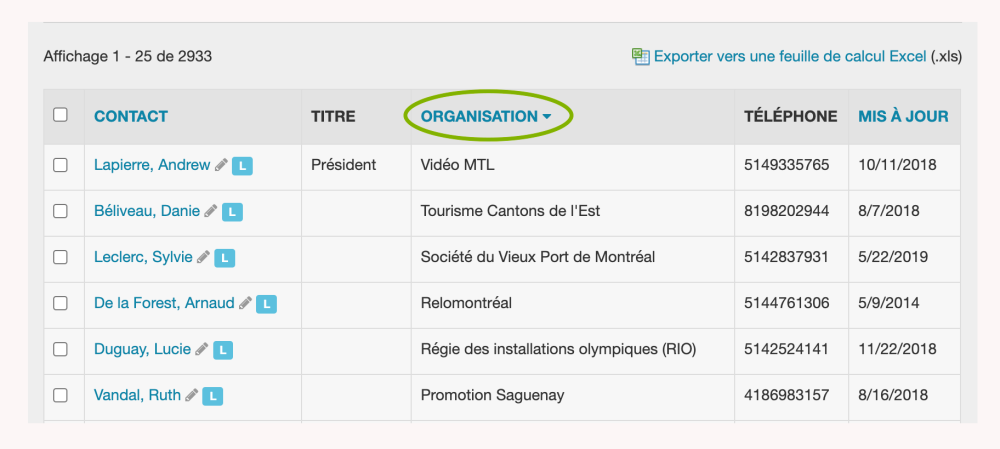This screenshot has width=1000, height=449.
Task: Open the Exporter vers une feuille de calcul Excel link
Action: coord(790,57)
